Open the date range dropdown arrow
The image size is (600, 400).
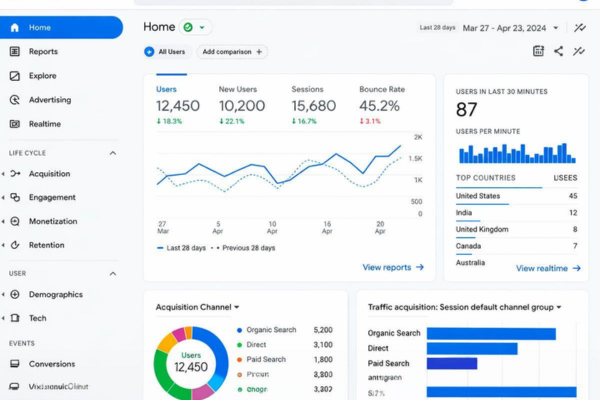tap(556, 28)
